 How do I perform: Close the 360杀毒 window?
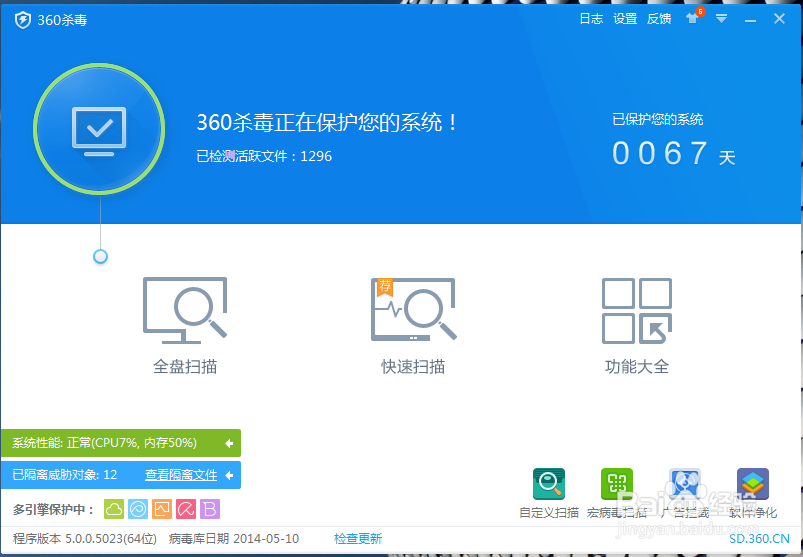[779, 19]
